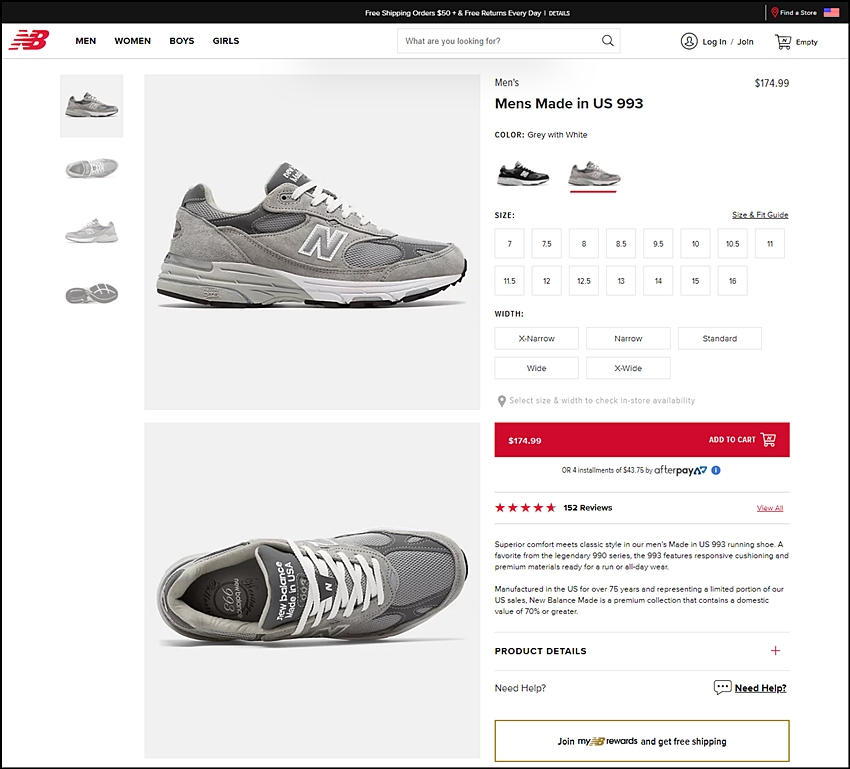Select the sole view thumbnail
Viewport: 850px width, 769px height.
coord(92,294)
